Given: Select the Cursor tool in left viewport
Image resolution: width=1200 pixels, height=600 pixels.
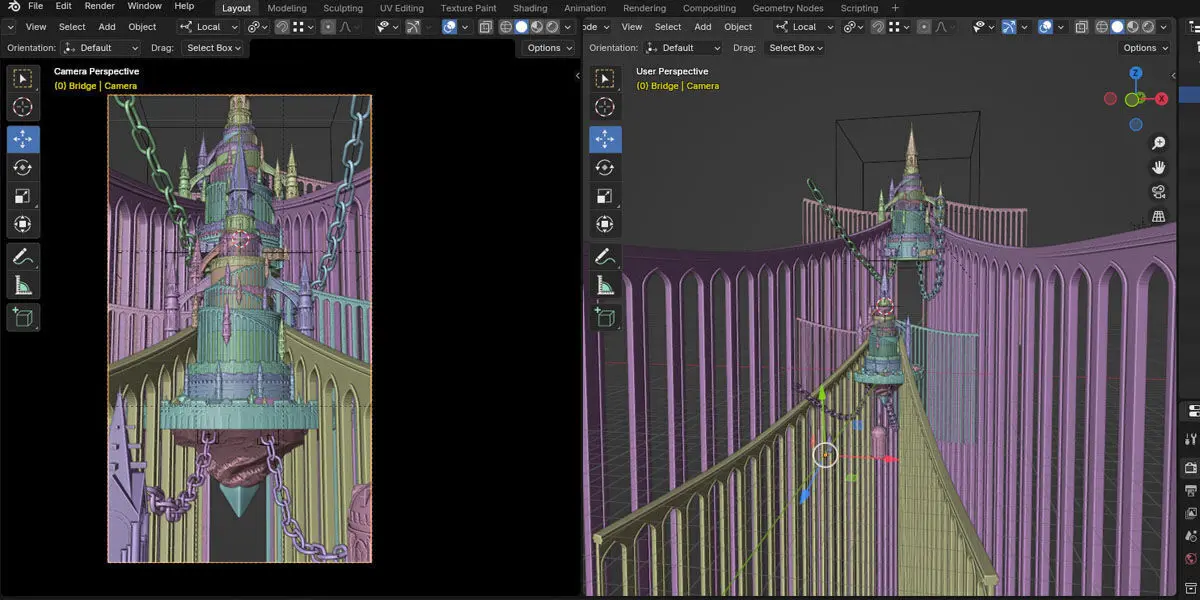Looking at the screenshot, I should click(23, 107).
